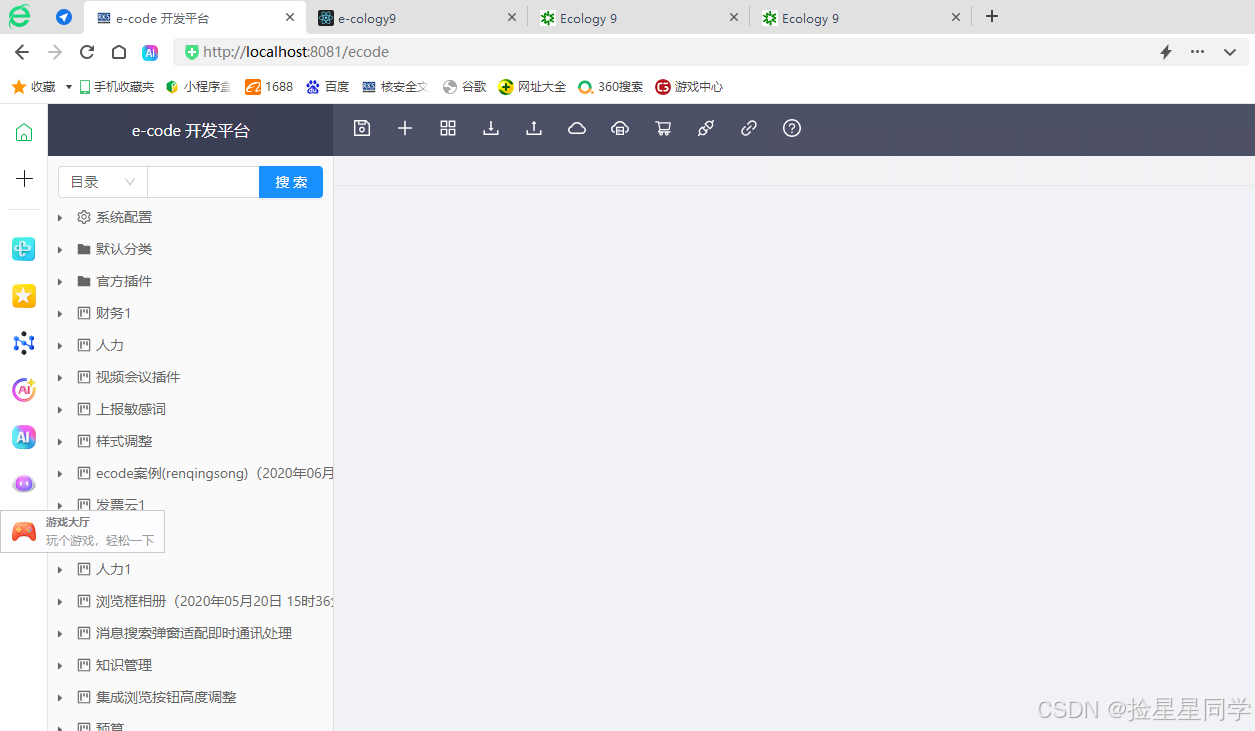The width and height of the screenshot is (1255, 731).
Task: Open the three-dots browser menu
Action: point(1198,52)
